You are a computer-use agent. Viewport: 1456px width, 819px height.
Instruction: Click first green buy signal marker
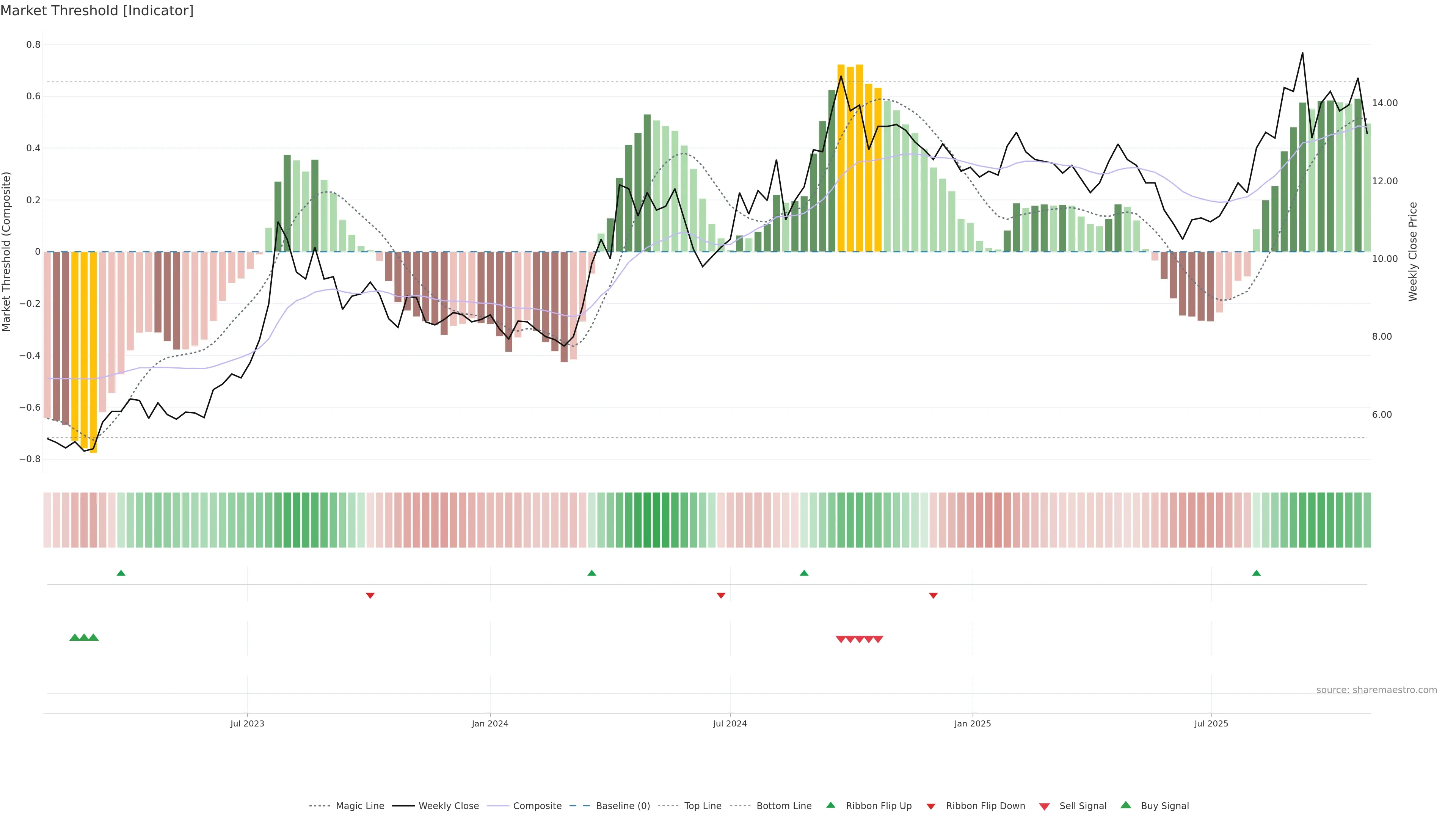75,637
